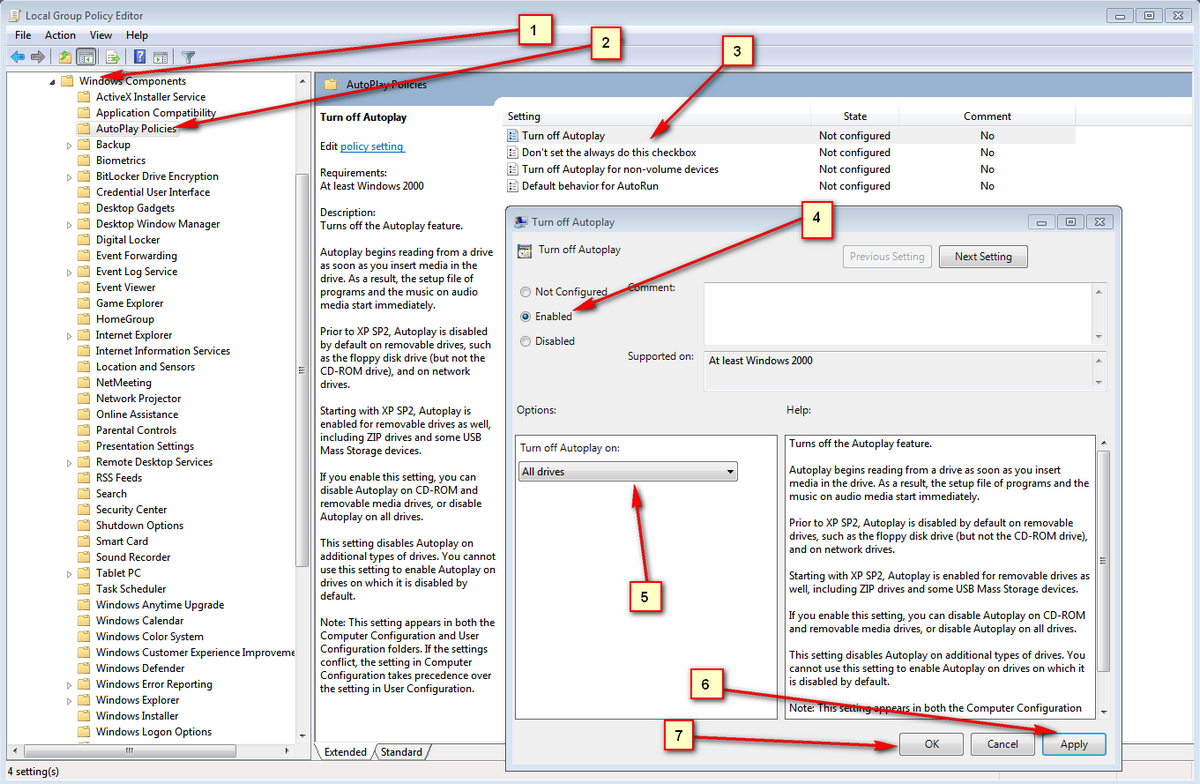Click the NetMeeting folder icon
This screenshot has height=784, width=1200.
pyautogui.click(x=84, y=382)
